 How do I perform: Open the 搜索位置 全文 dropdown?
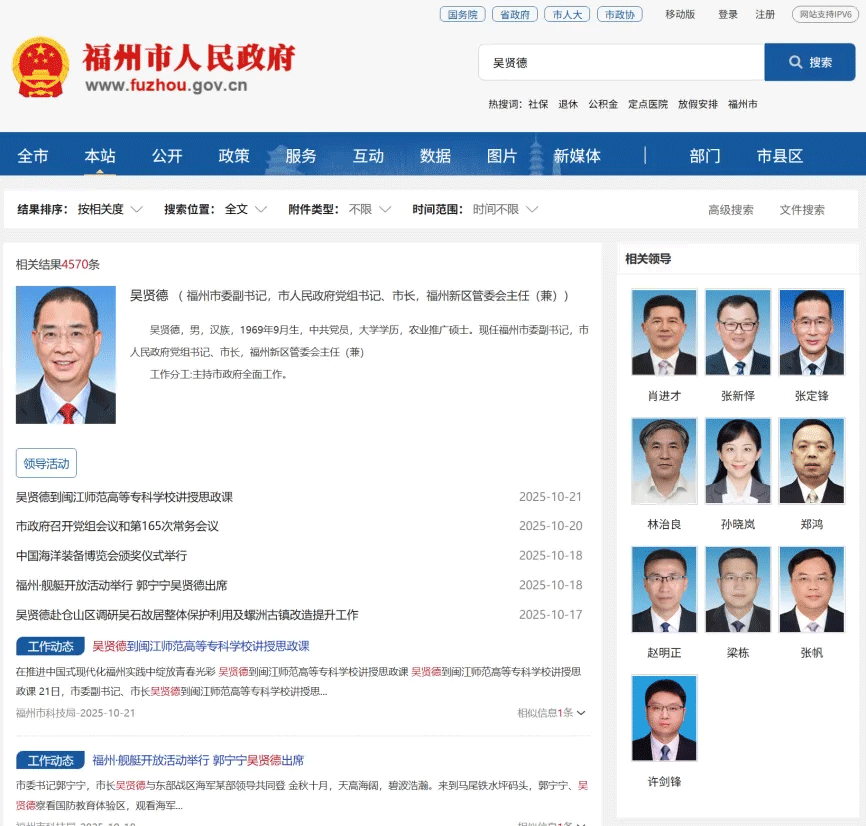[243, 209]
